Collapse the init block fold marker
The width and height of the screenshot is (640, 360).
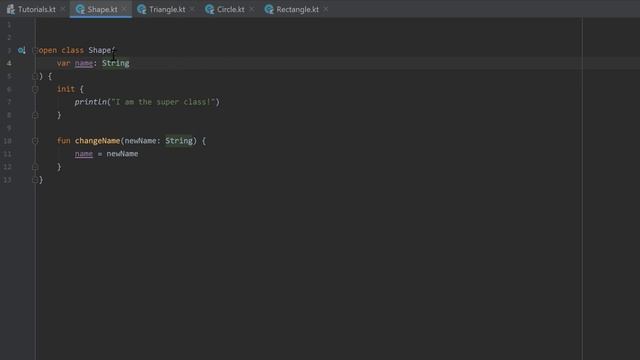pos(35,89)
